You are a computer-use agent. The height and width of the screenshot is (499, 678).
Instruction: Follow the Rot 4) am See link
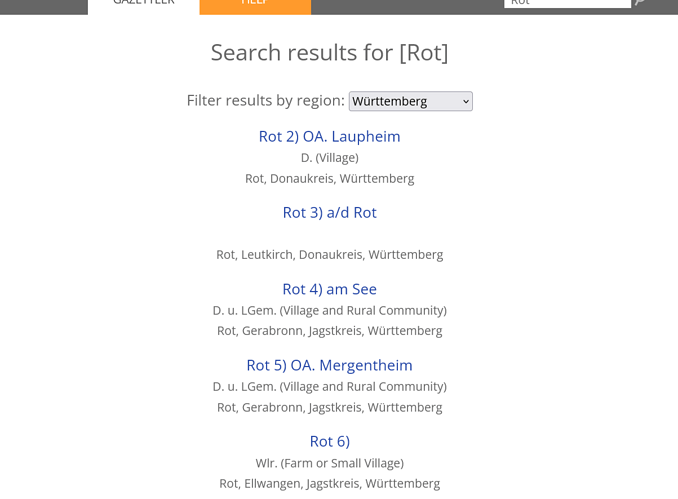(x=329, y=289)
